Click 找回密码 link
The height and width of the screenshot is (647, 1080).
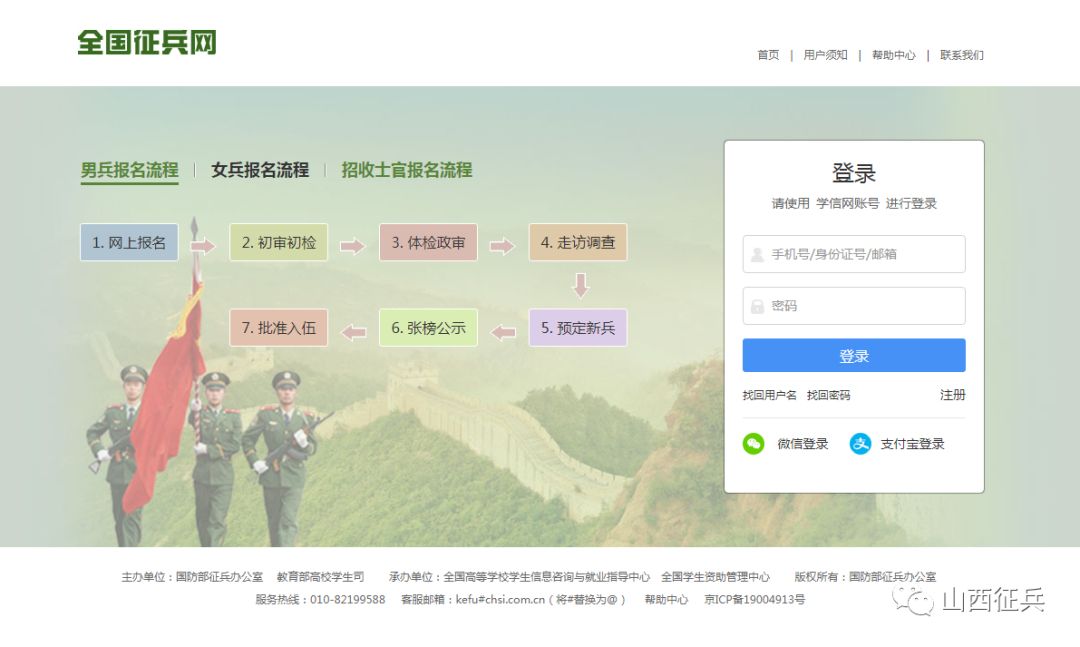pyautogui.click(x=828, y=395)
